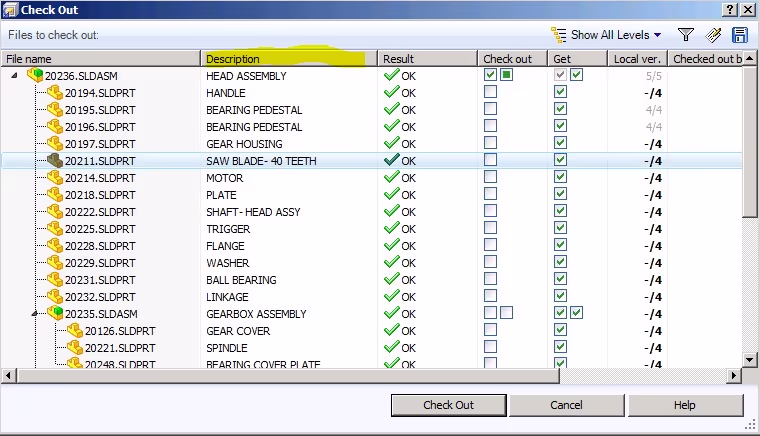Uncheck Check out for 20236.SLDASM

(x=491, y=75)
